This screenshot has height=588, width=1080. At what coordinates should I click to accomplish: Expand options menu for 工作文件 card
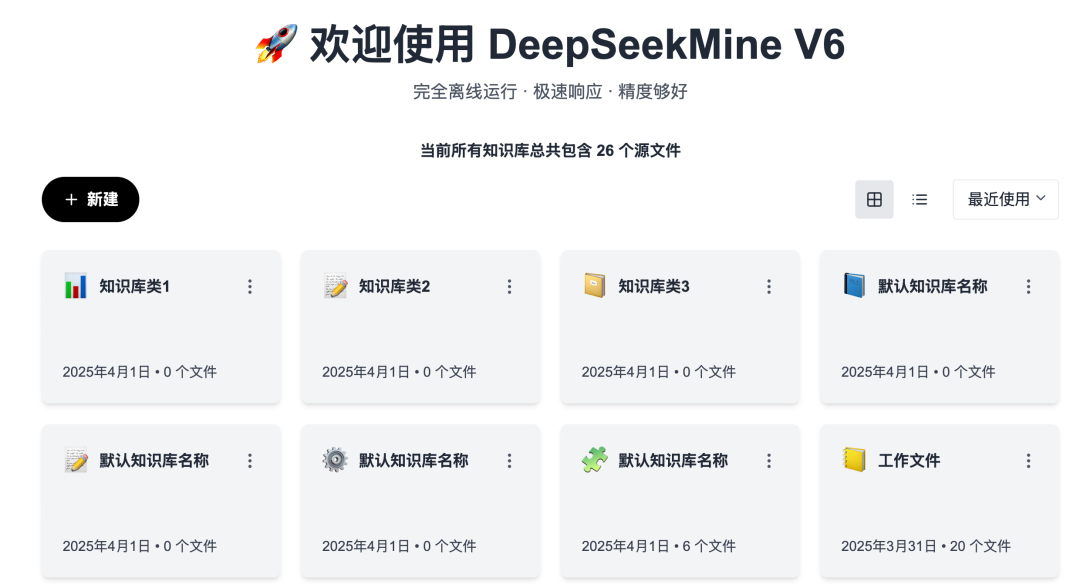click(1028, 461)
